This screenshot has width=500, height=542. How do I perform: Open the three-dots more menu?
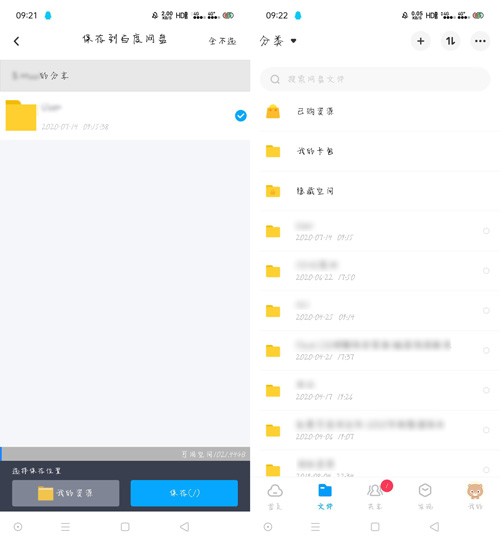click(480, 41)
